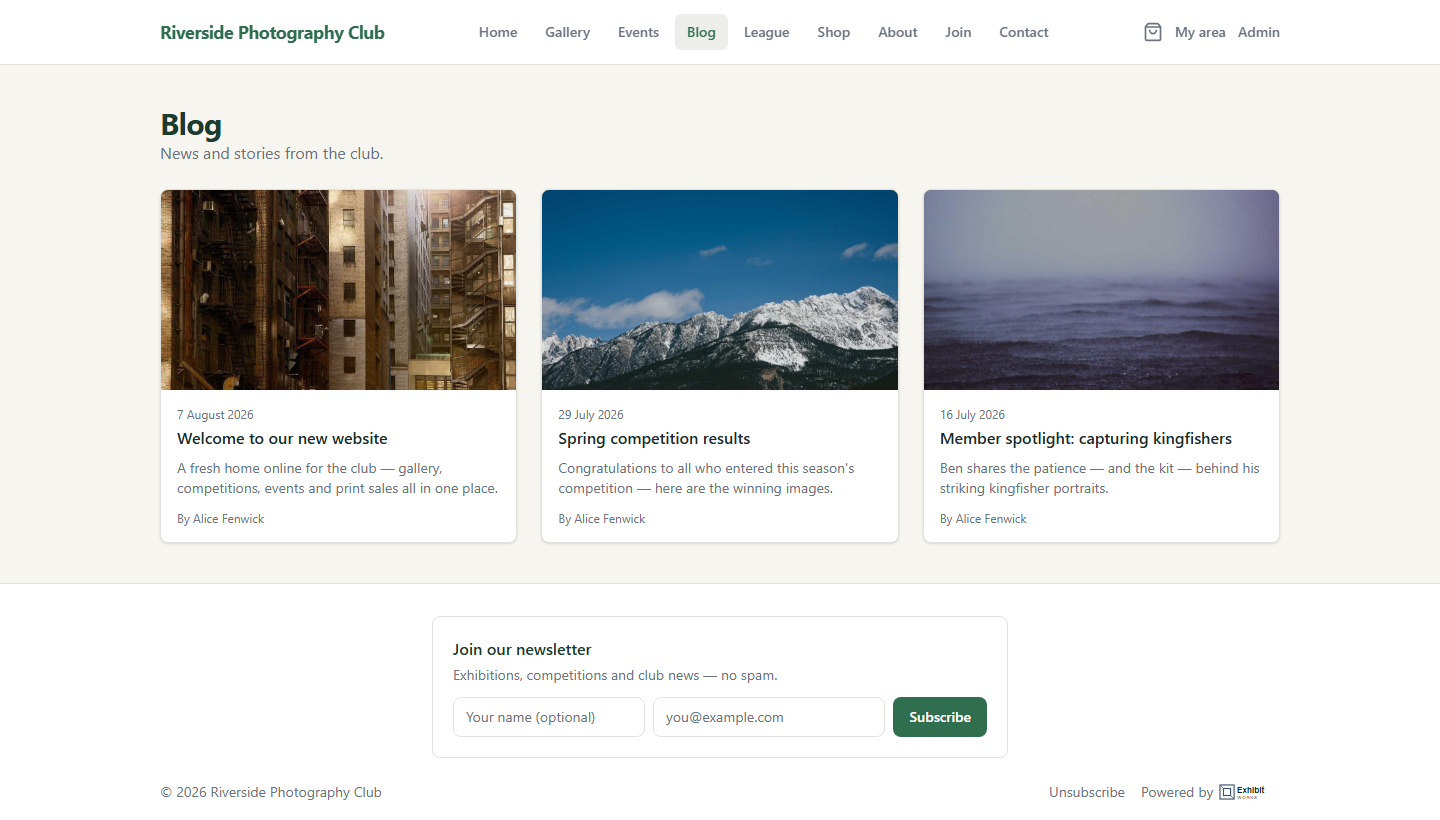Screen dimensions: 1440x820
Task: Click the '16 July 2026' date
Action: [972, 414]
